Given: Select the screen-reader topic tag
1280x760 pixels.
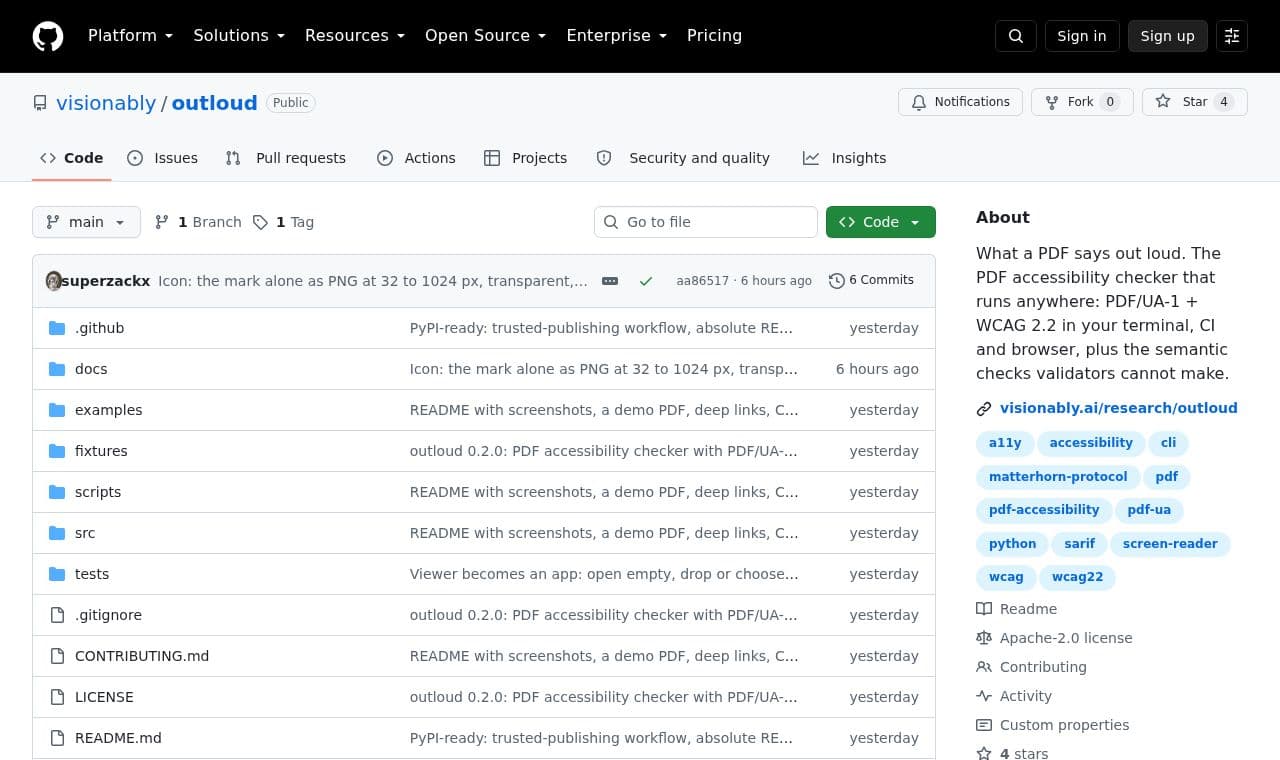Looking at the screenshot, I should [x=1170, y=544].
